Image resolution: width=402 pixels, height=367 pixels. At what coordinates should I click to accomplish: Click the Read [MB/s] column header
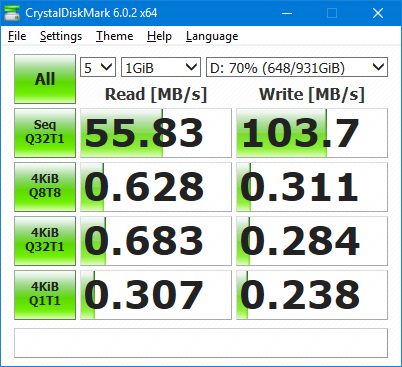tap(156, 94)
